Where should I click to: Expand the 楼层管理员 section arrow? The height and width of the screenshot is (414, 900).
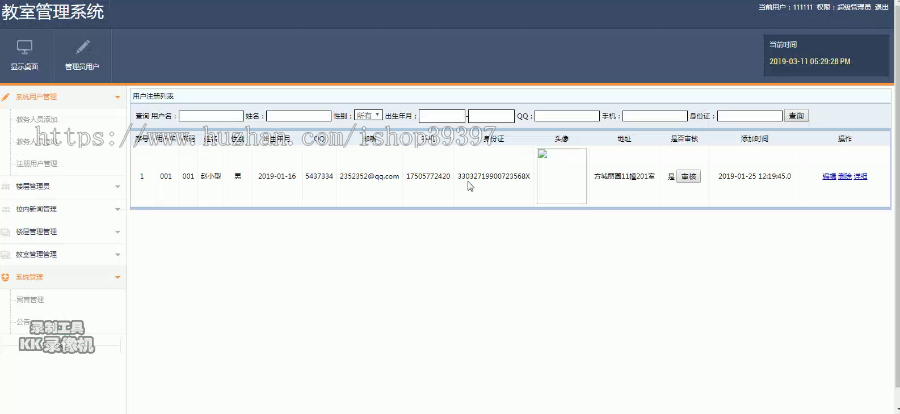pyautogui.click(x=118, y=187)
